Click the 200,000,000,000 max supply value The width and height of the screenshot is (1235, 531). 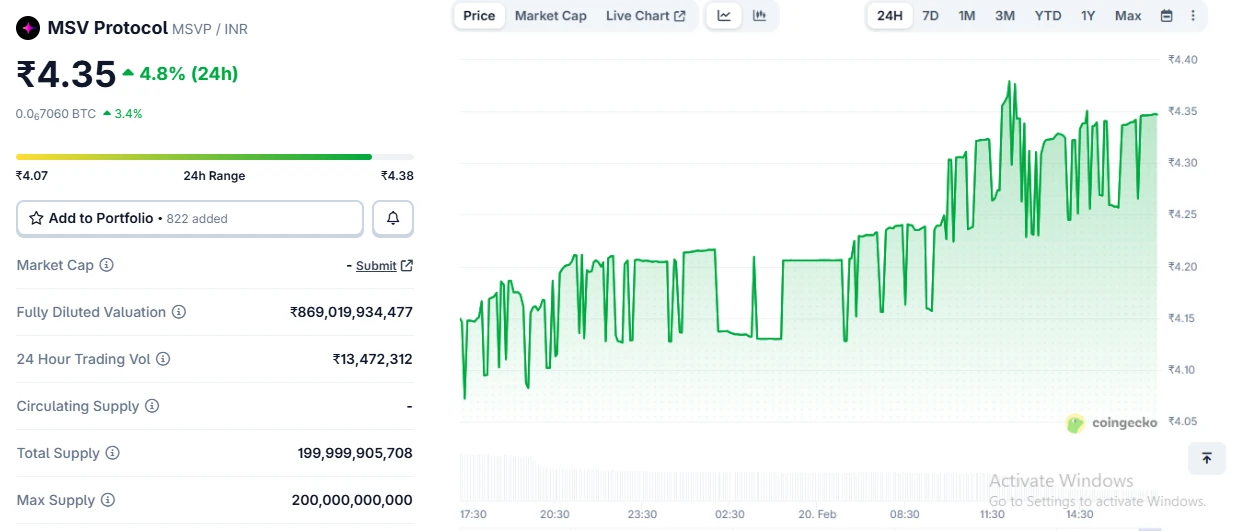click(x=352, y=500)
